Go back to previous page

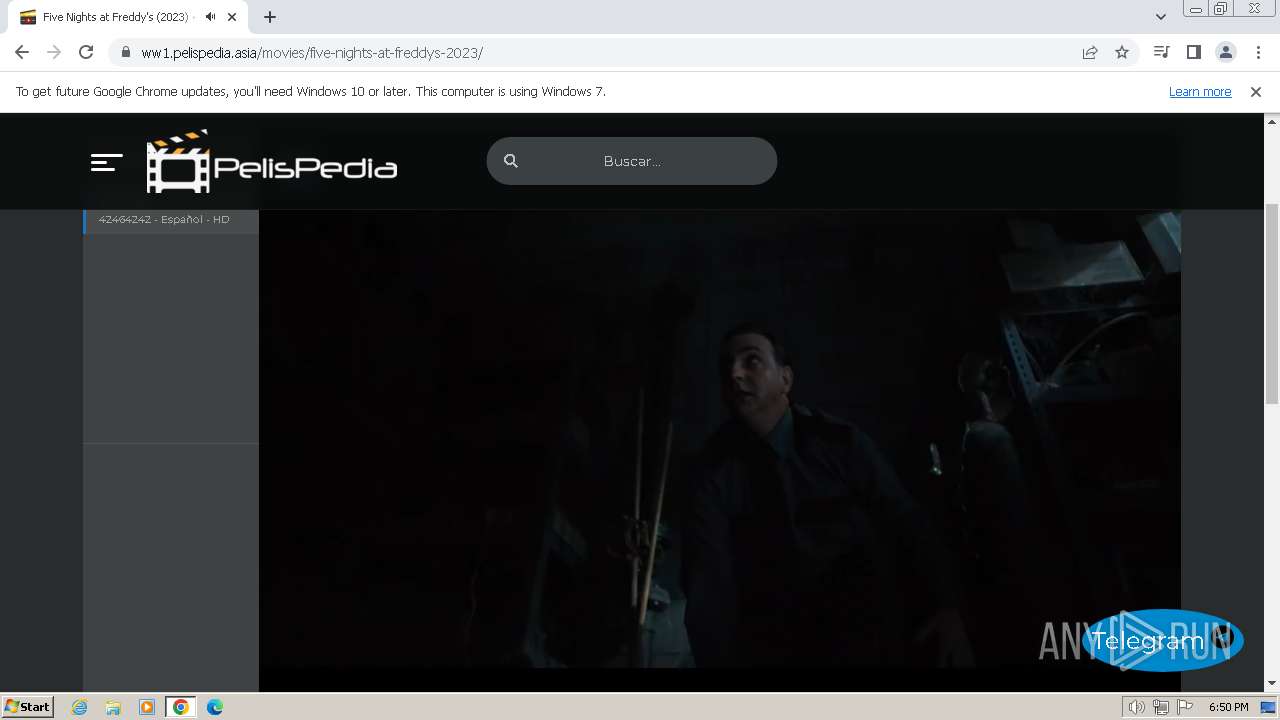22,52
